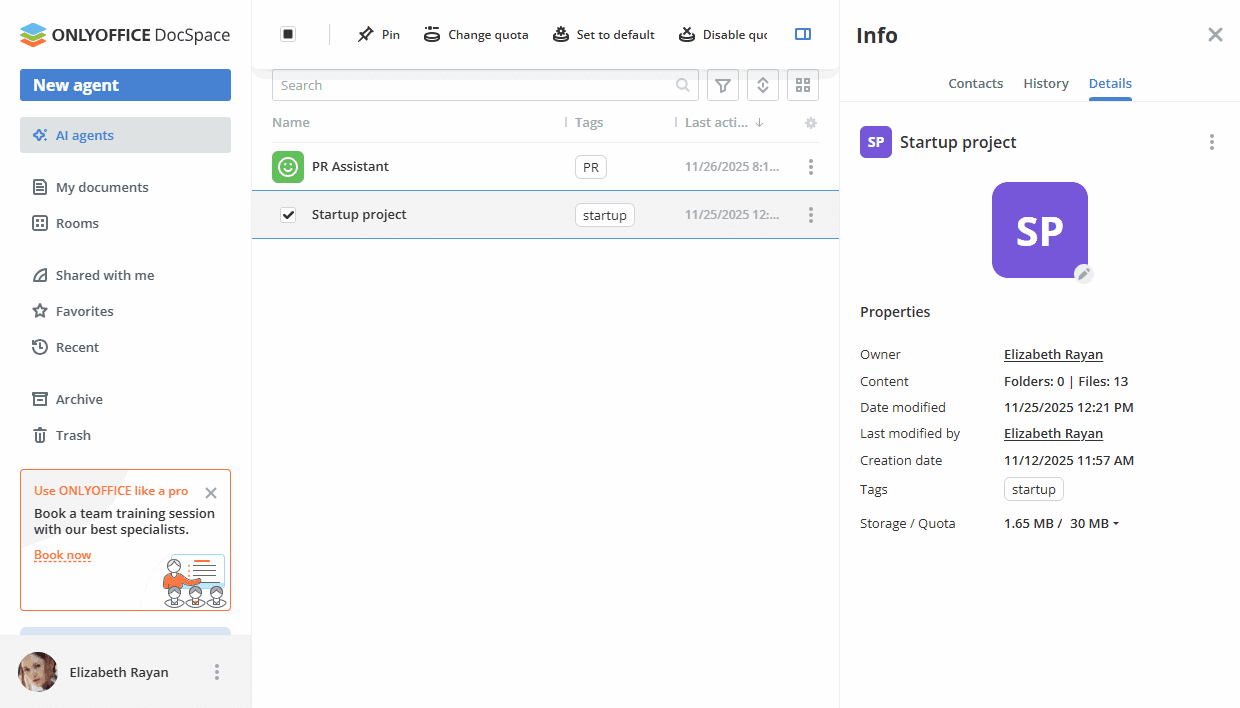This screenshot has width=1240, height=708.
Task: Click the New agent button
Action: tap(125, 85)
